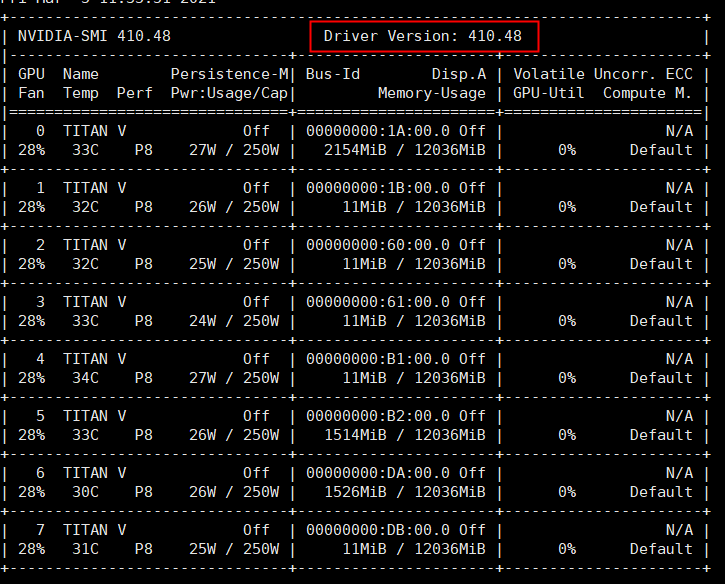Click power reading '27W / 250W' for GPU 0
The image size is (725, 584).
point(234,150)
